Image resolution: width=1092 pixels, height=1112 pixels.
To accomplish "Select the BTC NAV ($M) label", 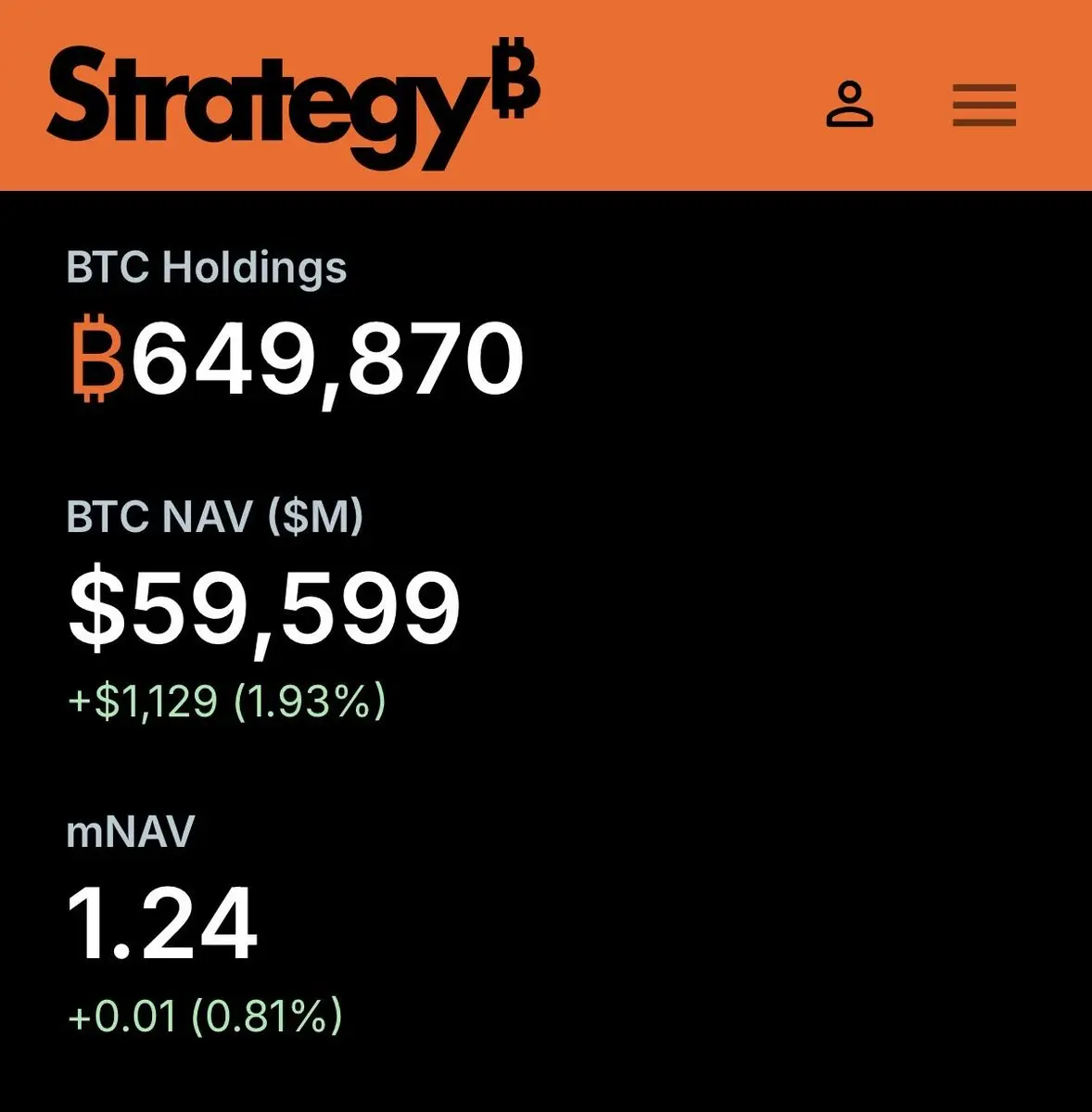I will point(214,516).
